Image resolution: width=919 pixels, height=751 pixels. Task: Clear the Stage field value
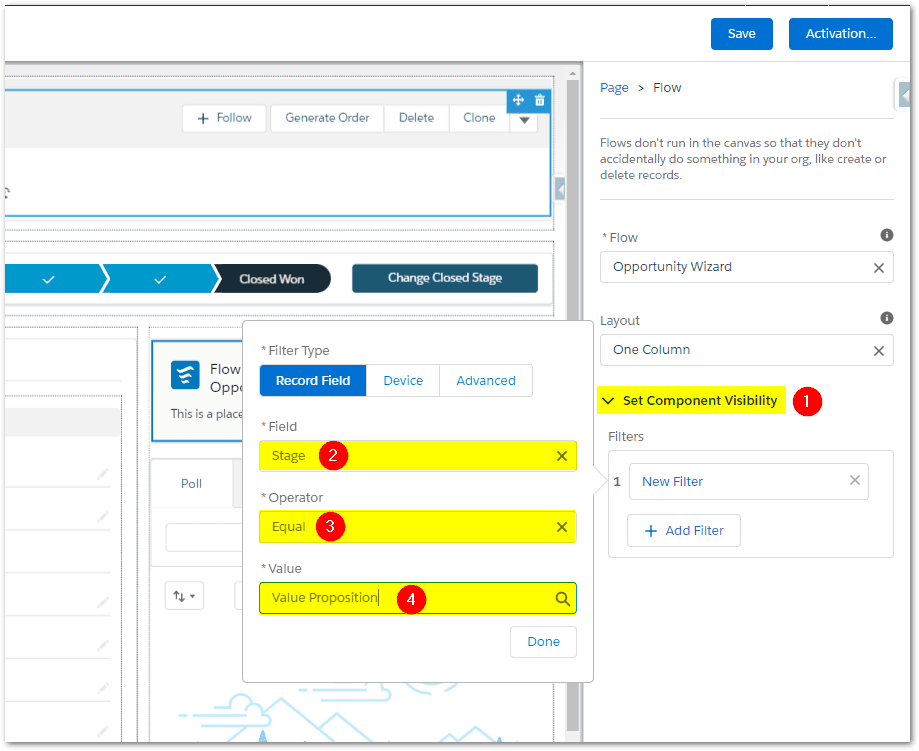562,456
